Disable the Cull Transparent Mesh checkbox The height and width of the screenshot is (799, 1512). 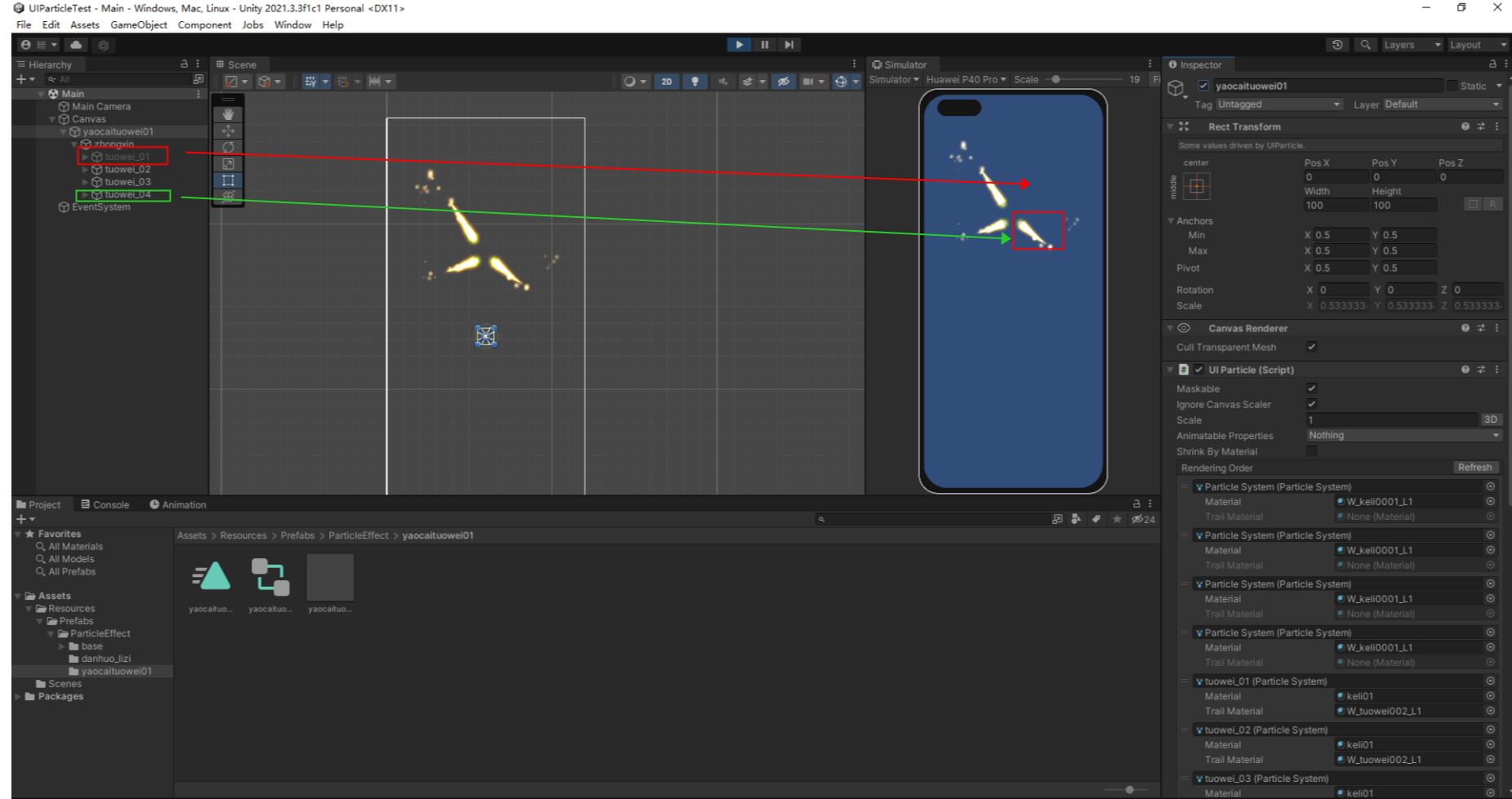pos(1312,347)
